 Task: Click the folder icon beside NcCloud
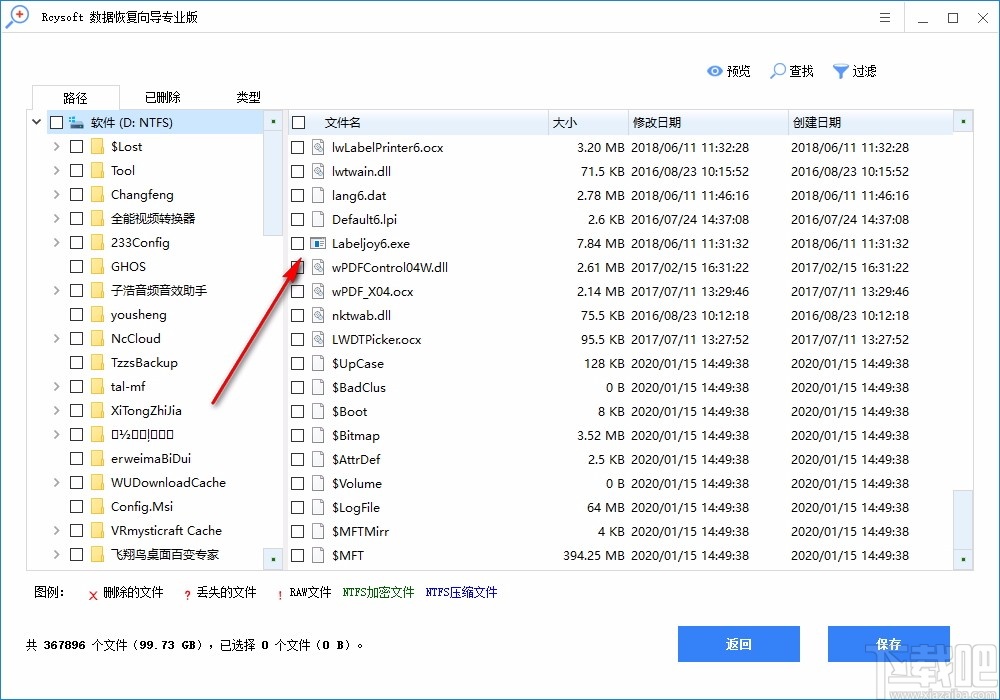(x=99, y=338)
